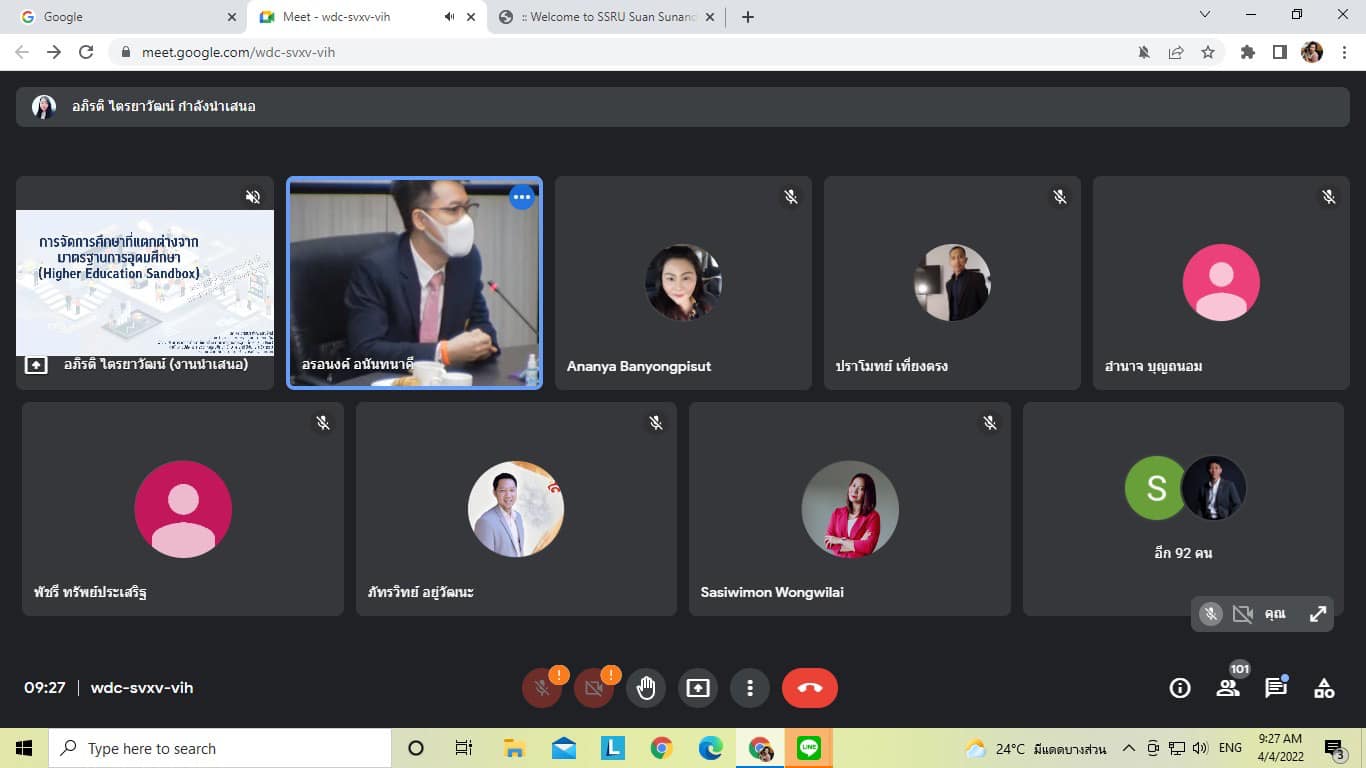Open the participants people panel
This screenshot has height=768, width=1366.
[x=1227, y=688]
